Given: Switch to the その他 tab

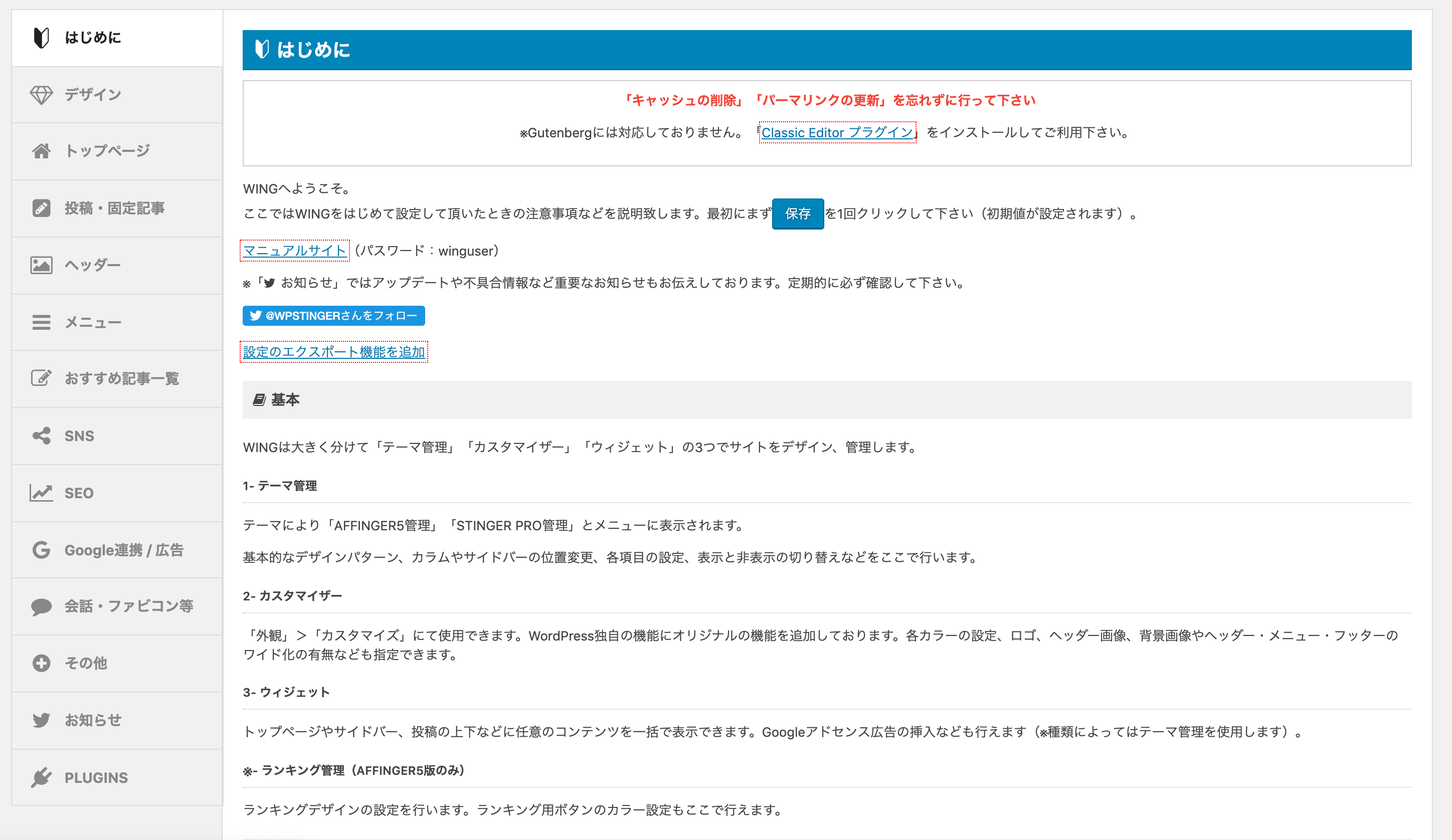Looking at the screenshot, I should [117, 663].
